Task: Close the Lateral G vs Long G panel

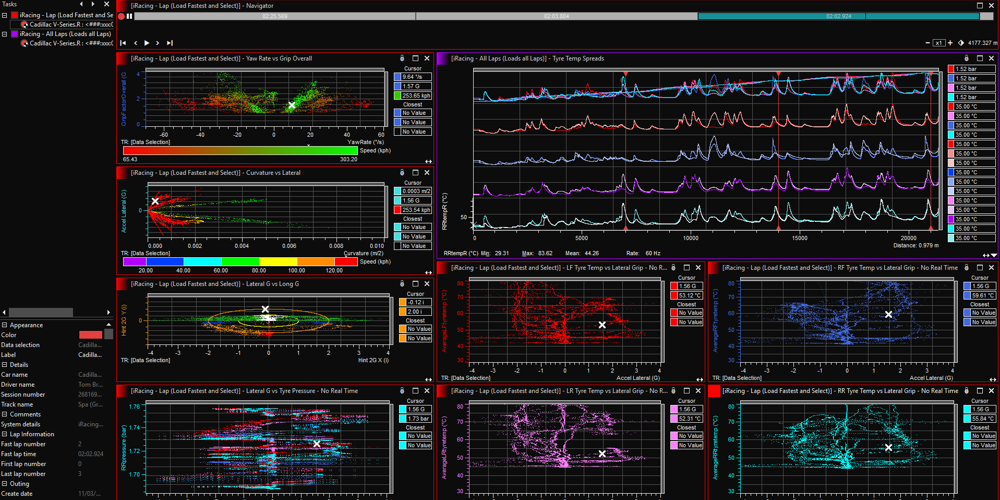Action: pos(428,285)
